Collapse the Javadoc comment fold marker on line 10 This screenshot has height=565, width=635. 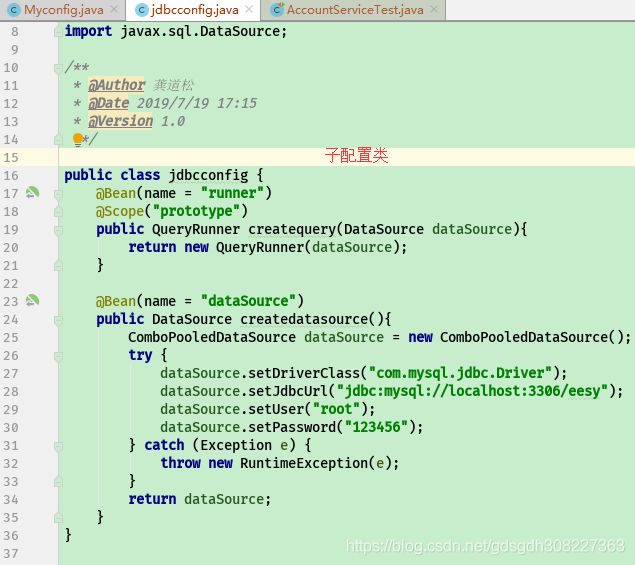(x=58, y=68)
